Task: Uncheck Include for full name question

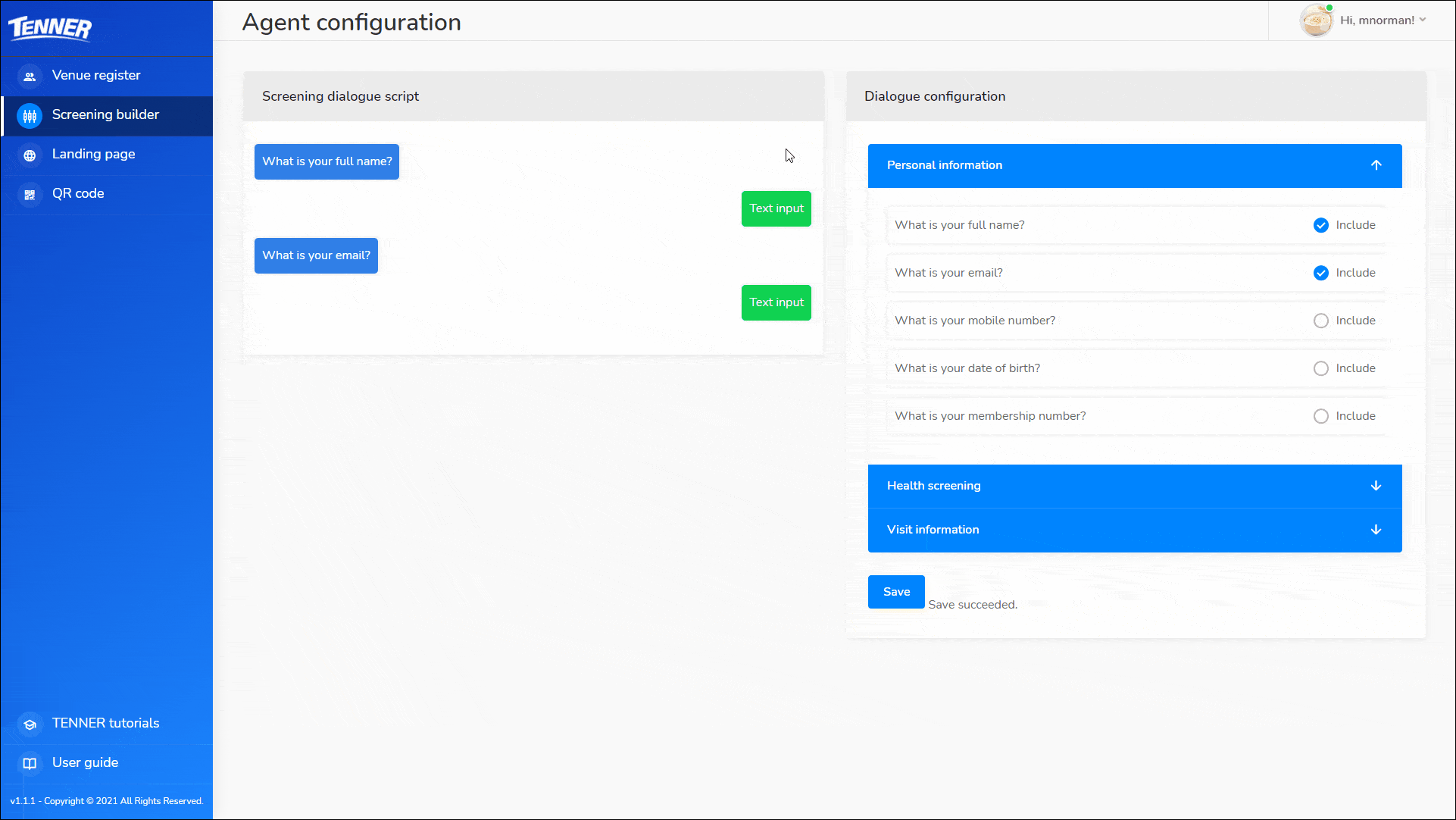Action: [1320, 225]
